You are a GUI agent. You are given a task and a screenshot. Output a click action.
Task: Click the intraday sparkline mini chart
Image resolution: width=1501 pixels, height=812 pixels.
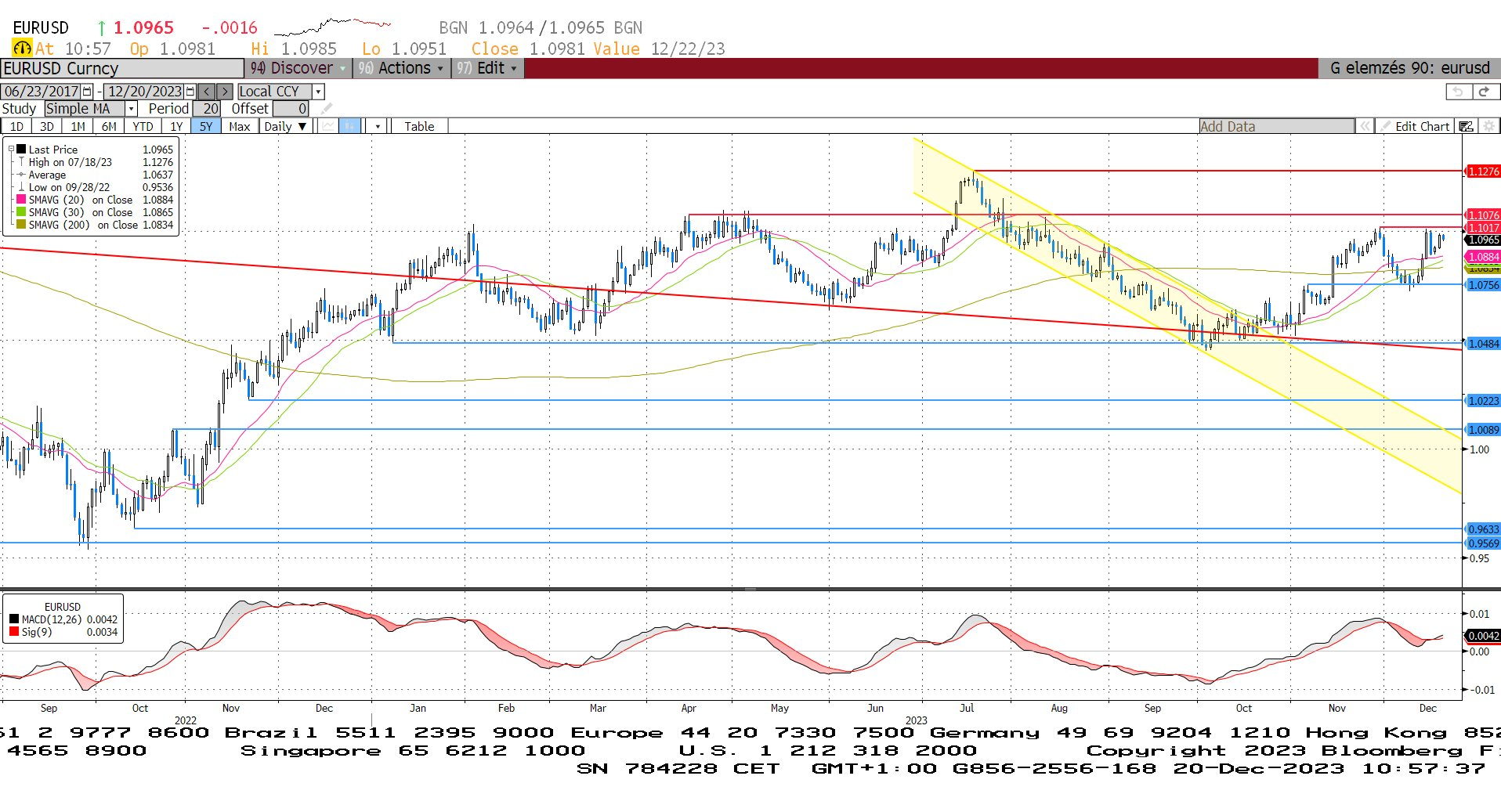333,27
